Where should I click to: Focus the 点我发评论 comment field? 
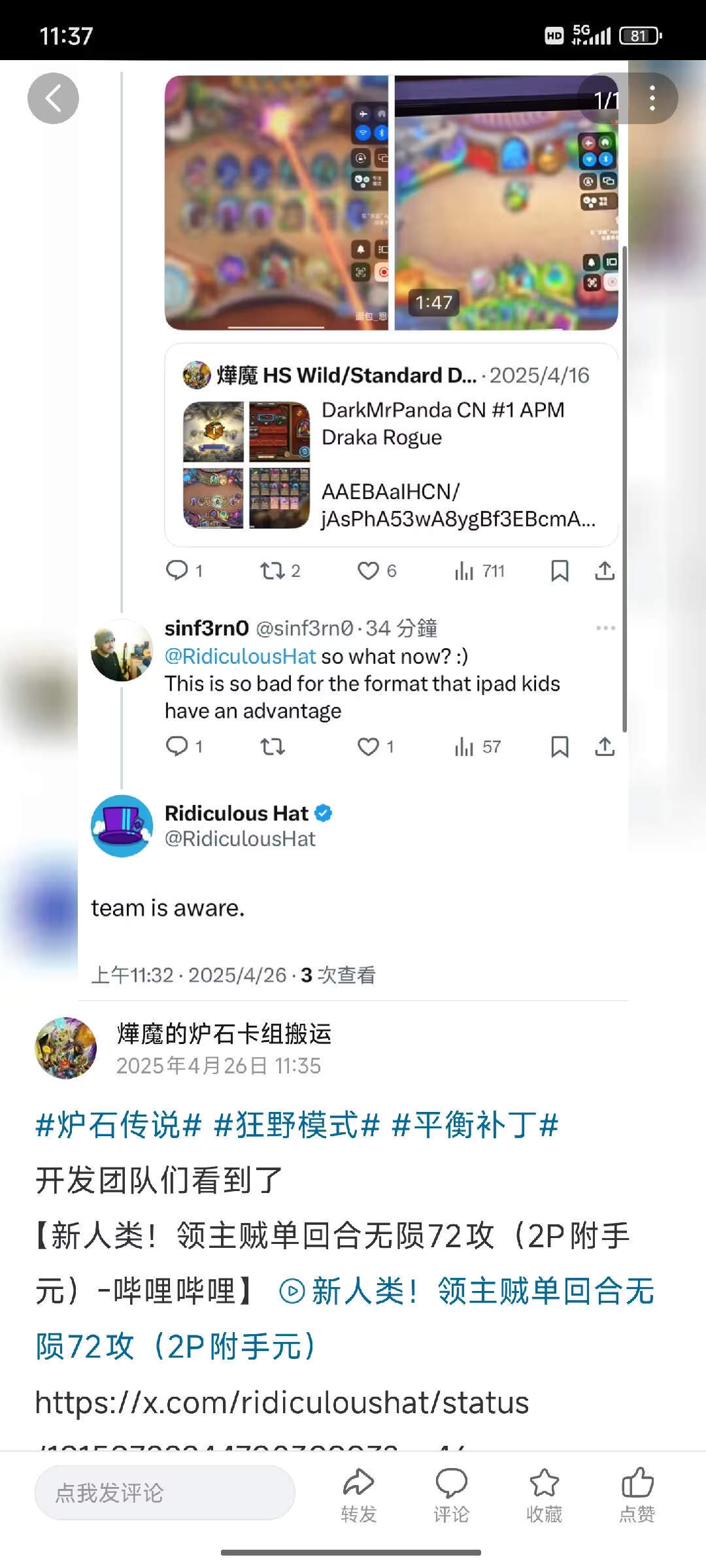pyautogui.click(x=165, y=1492)
